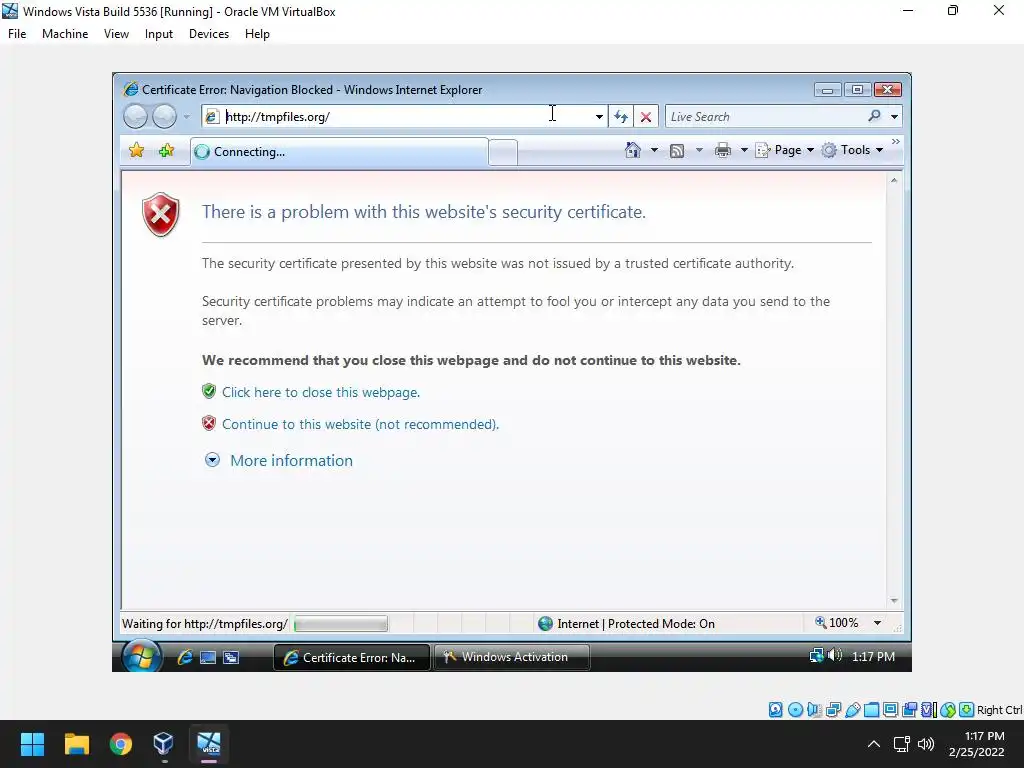The width and height of the screenshot is (1024, 768).
Task: Click Internet Protected Mode status entry
Action: point(626,624)
